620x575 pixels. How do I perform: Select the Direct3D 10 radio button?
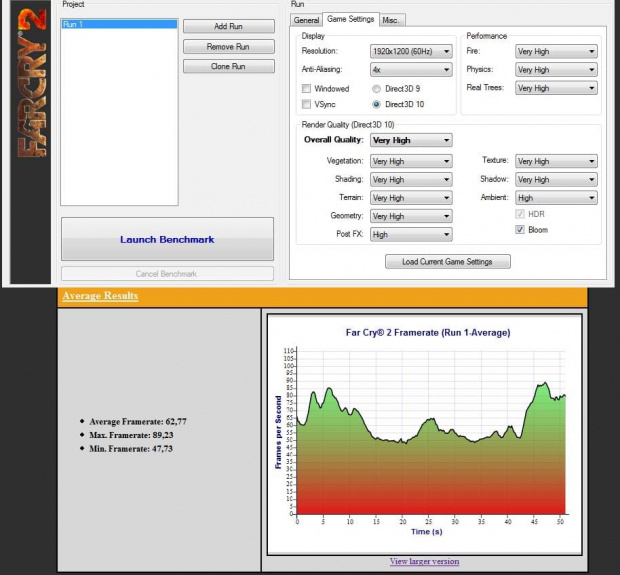point(376,104)
